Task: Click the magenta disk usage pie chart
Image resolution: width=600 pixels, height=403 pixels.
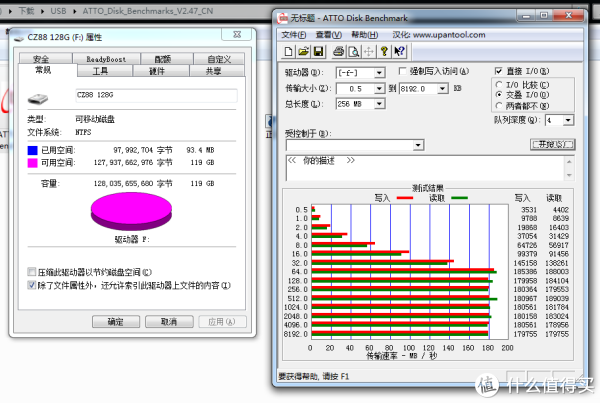Action: pyautogui.click(x=131, y=211)
